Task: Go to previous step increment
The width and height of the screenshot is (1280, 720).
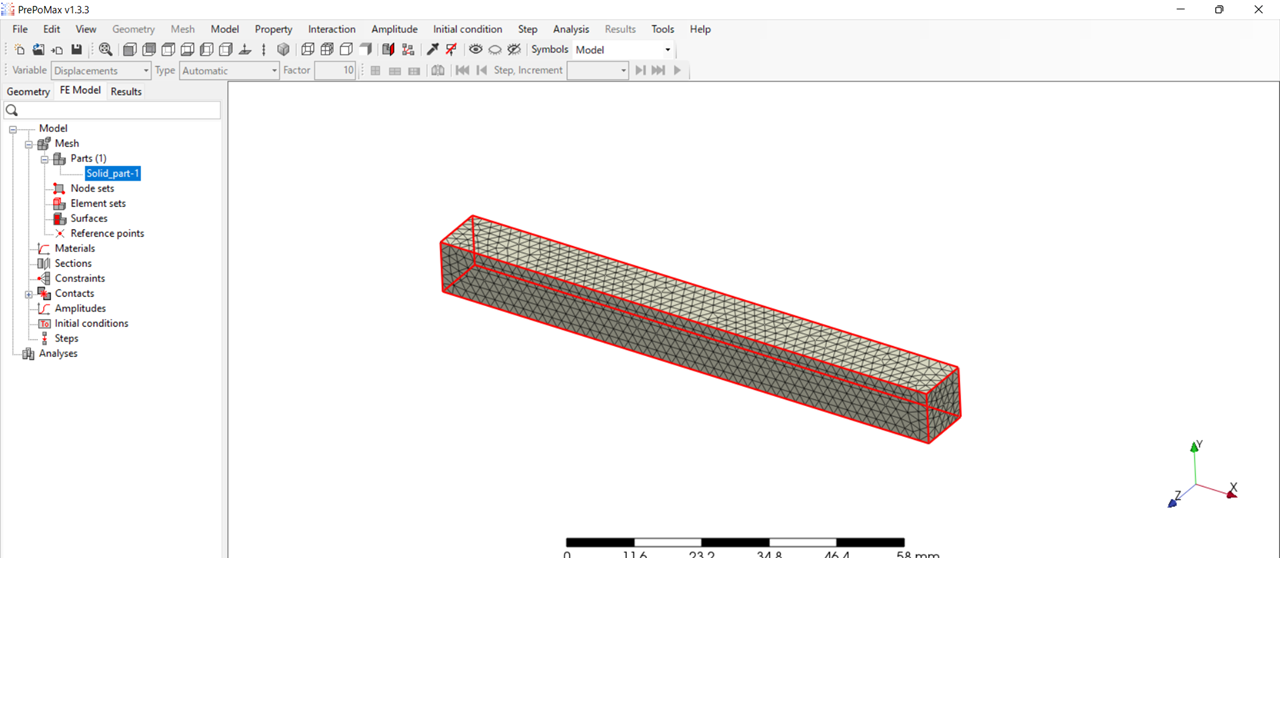Action: pos(481,70)
